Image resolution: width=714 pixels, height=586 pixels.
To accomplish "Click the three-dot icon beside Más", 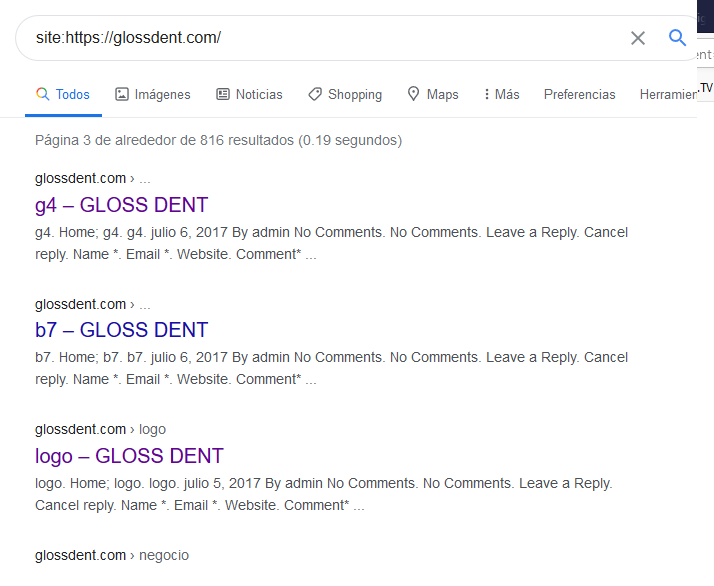I will (487, 94).
